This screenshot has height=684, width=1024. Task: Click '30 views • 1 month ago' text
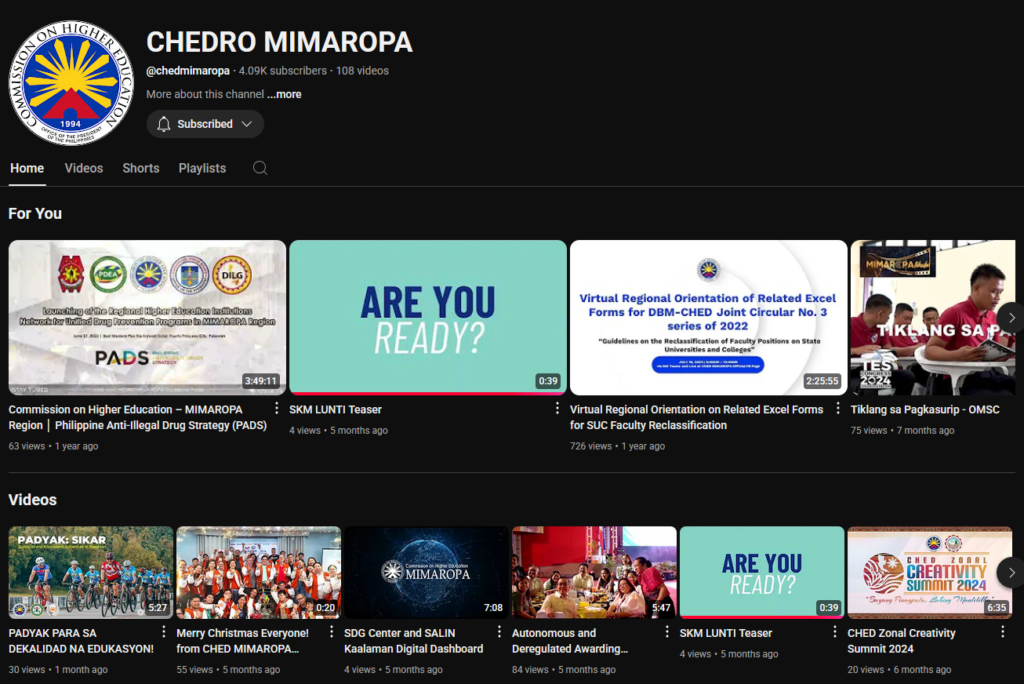coord(58,670)
